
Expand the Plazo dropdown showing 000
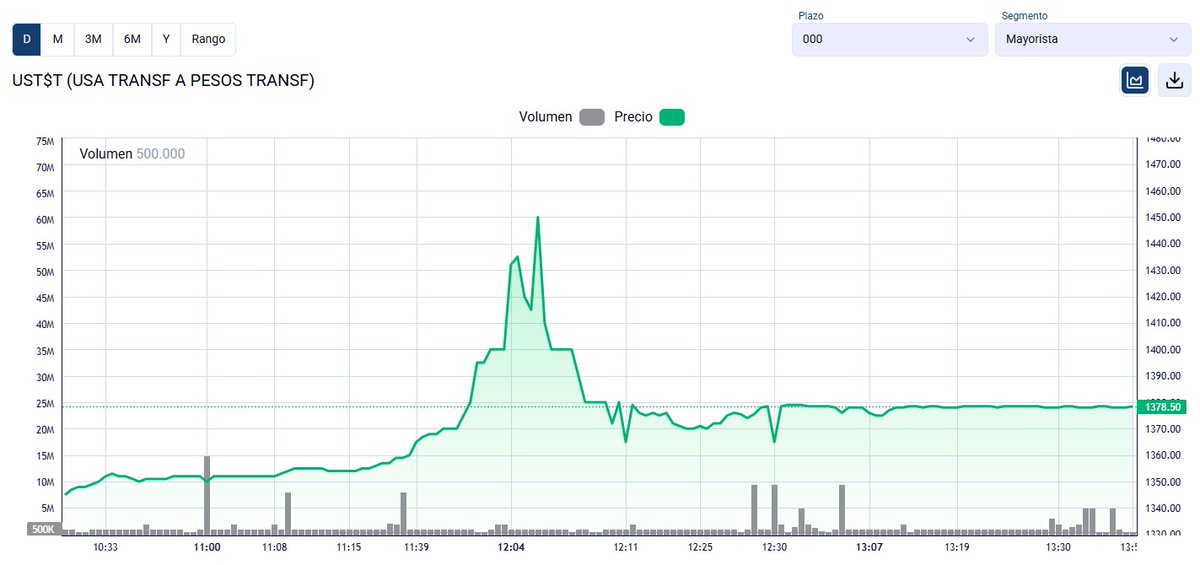pyautogui.click(x=889, y=39)
